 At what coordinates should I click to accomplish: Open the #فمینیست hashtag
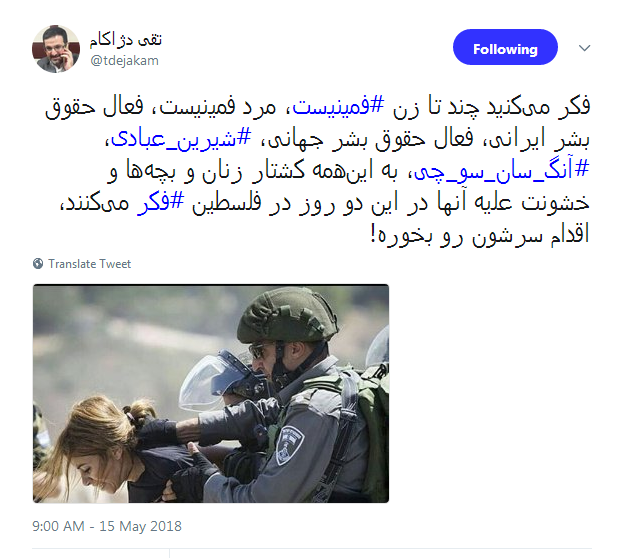[338, 106]
